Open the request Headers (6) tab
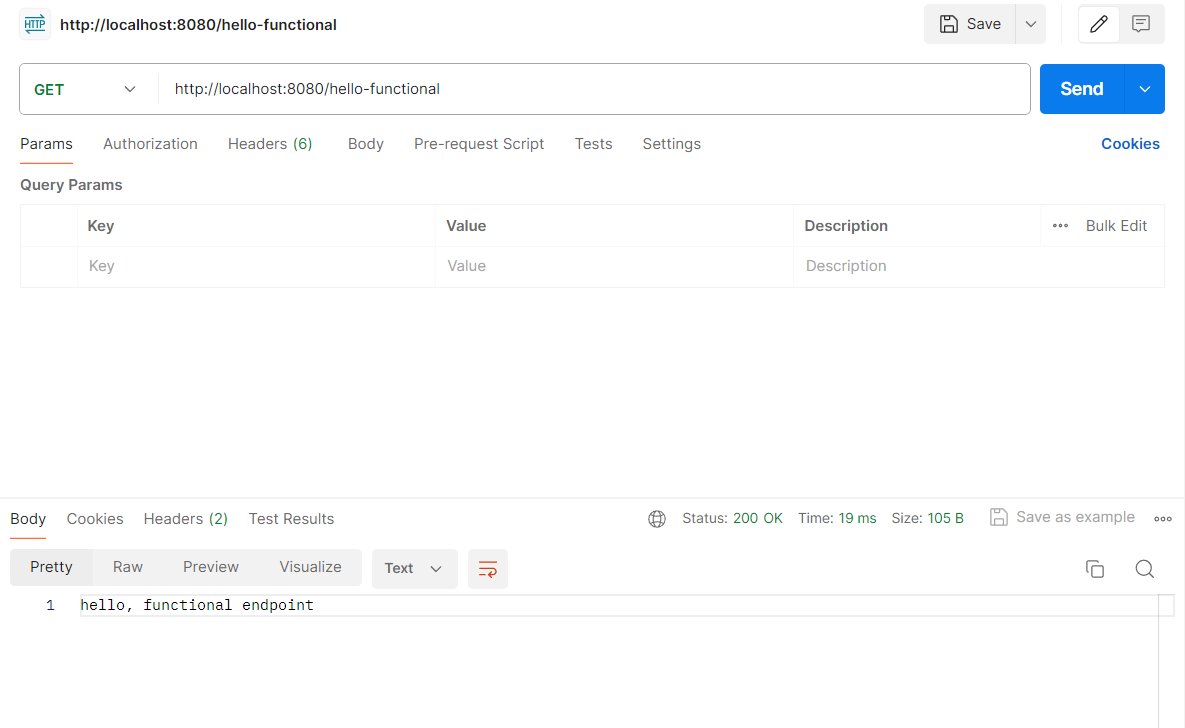 [270, 144]
